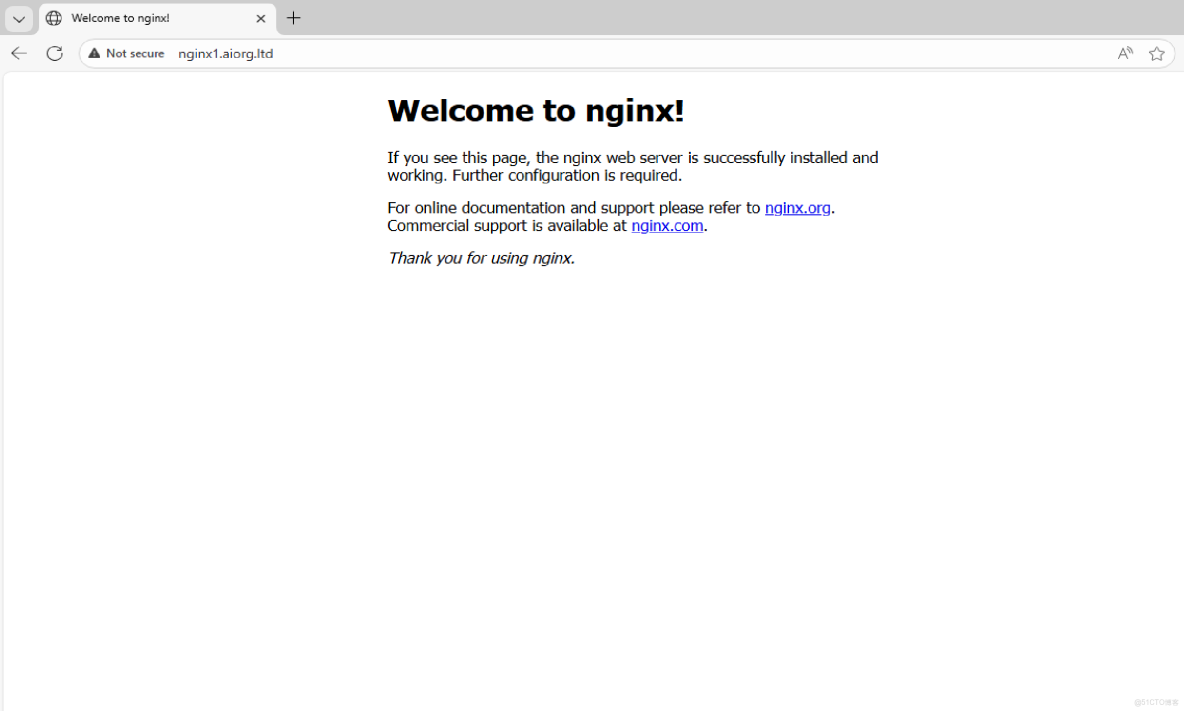Click the text Further configuration is required
The image size is (1184, 711).
coord(567,176)
